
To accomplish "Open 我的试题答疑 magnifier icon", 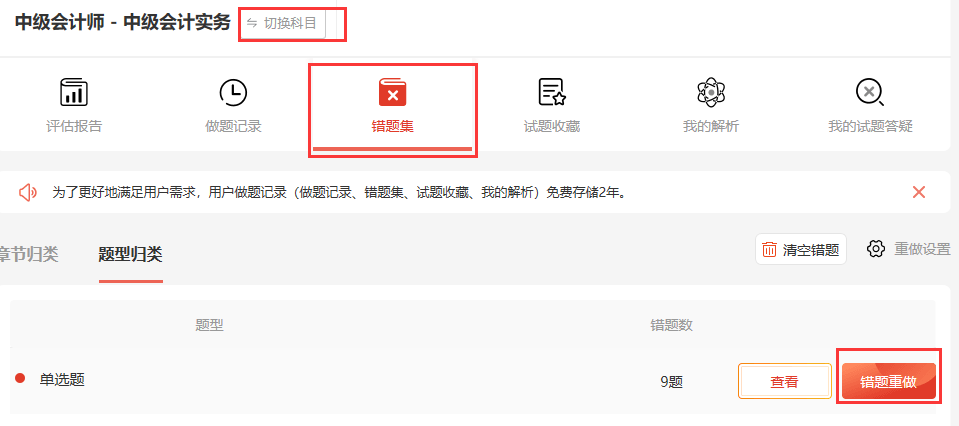I will coord(870,92).
